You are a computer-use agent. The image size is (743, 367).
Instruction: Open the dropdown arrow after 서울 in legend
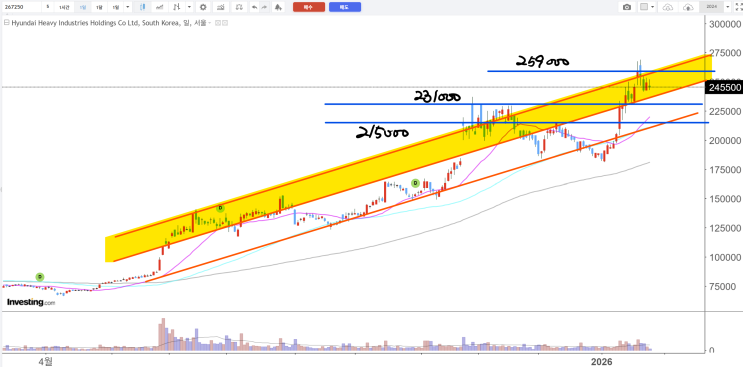tap(209, 23)
